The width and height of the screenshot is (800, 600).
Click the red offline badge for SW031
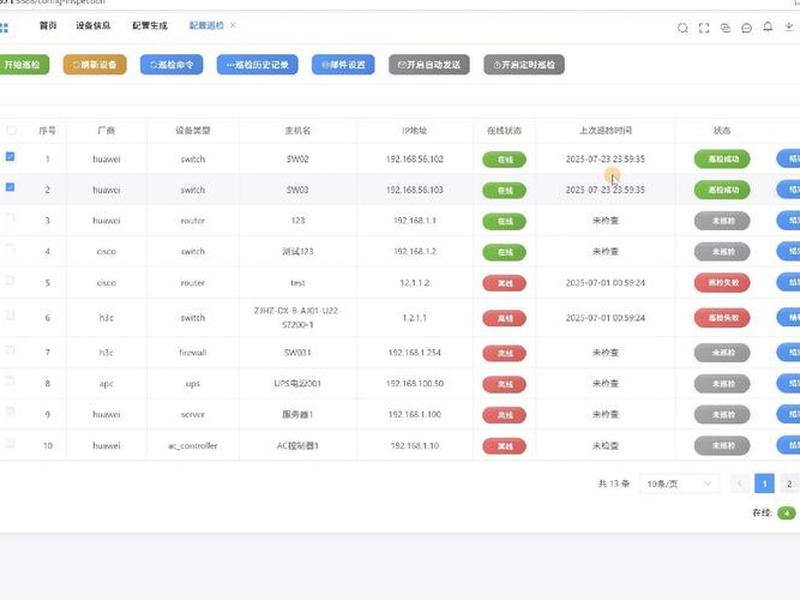click(504, 353)
